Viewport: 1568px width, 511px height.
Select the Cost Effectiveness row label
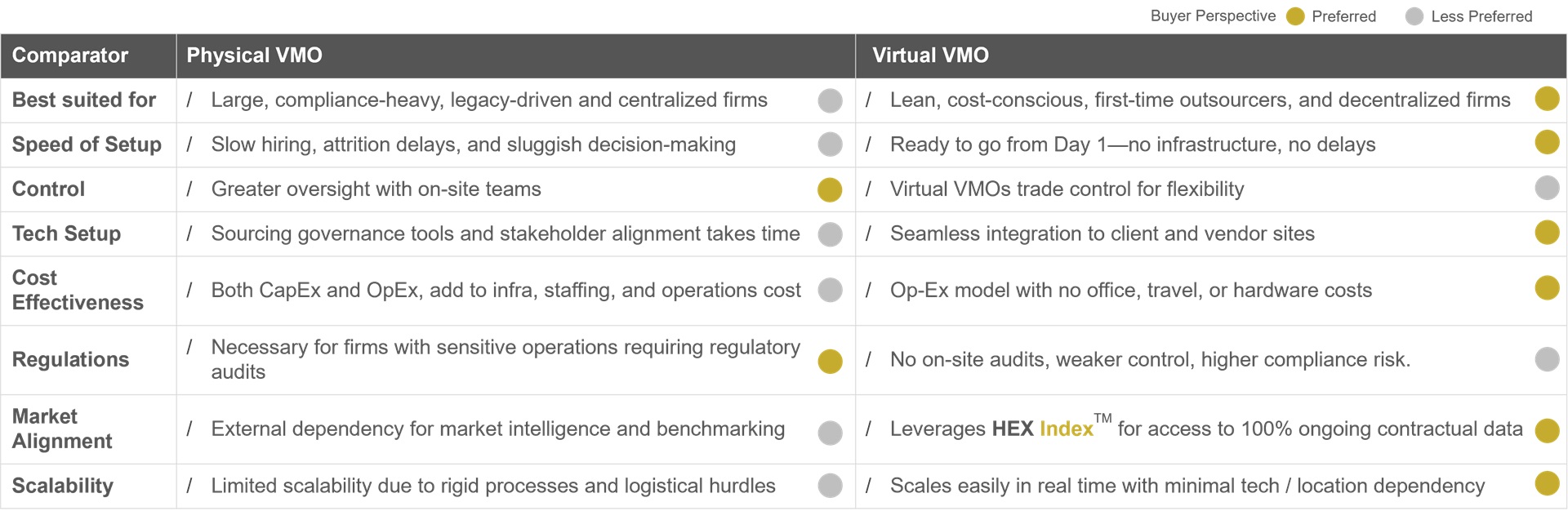[78, 290]
